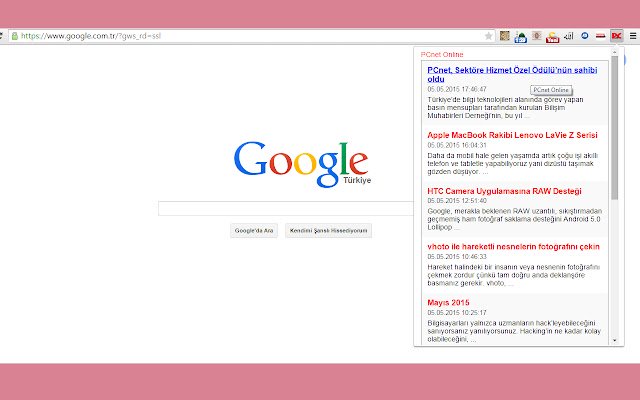Open the blue circle extension icon
The width and height of the screenshot is (640, 400).
pyautogui.click(x=584, y=36)
